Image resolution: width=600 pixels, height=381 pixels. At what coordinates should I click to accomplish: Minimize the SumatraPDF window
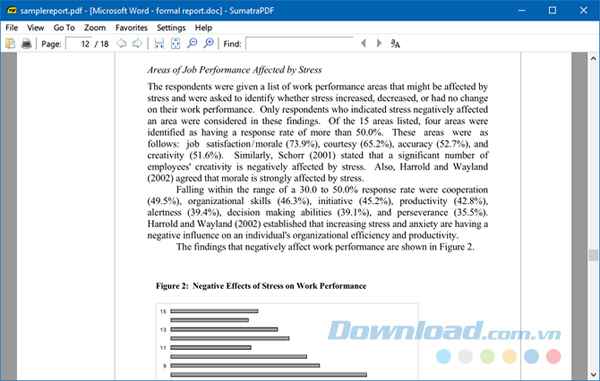coord(522,10)
